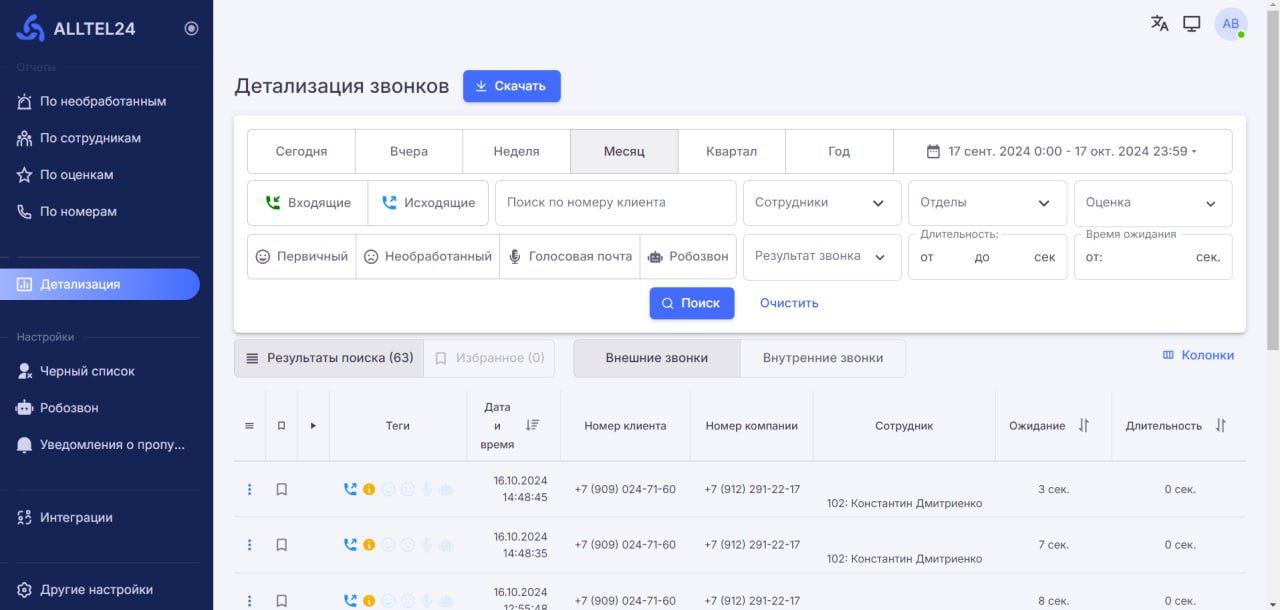Click outgoing call icon in 14:48:45 row
The height and width of the screenshot is (610, 1280).
(x=350, y=489)
